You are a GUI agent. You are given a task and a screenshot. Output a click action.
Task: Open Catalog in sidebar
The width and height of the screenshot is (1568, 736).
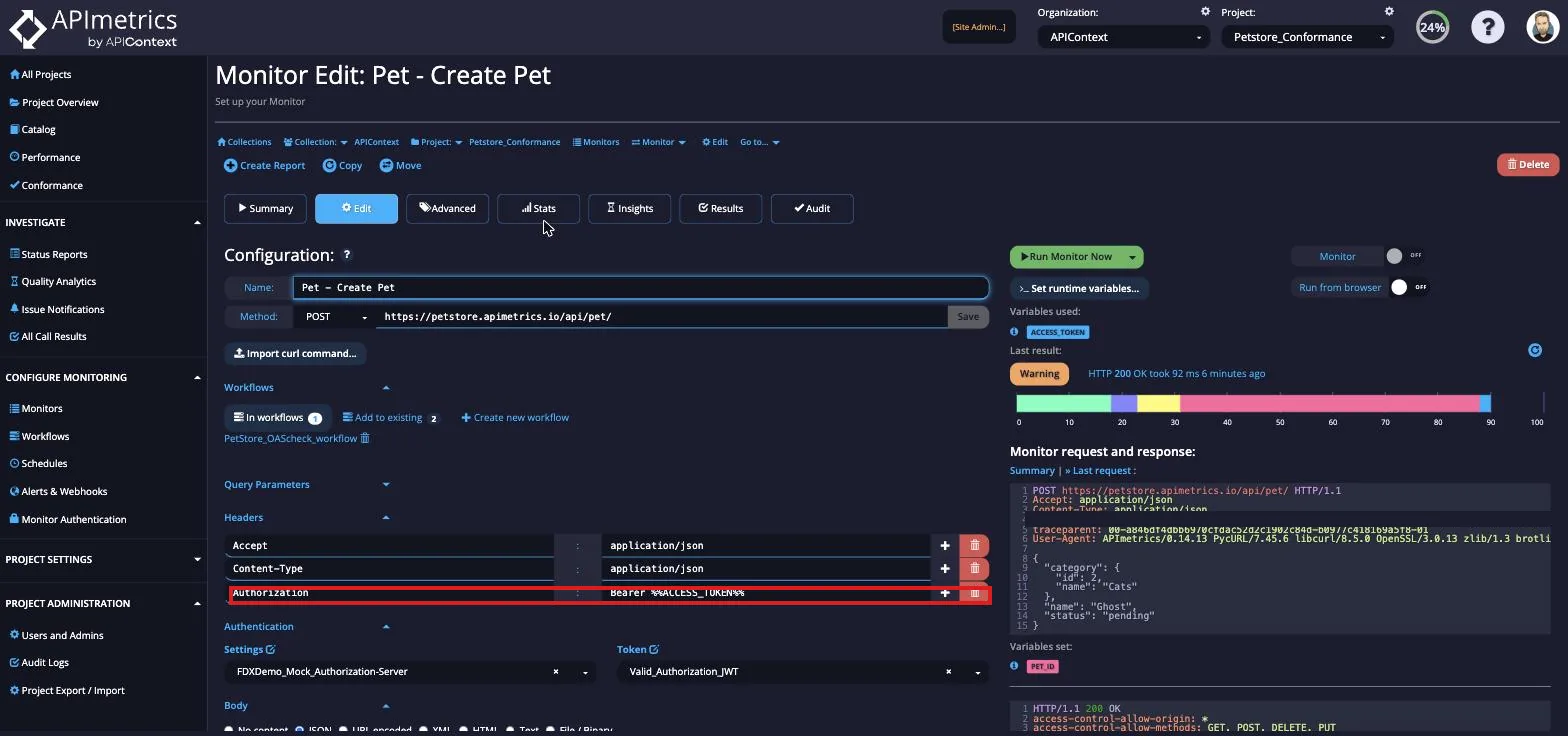tap(32, 129)
